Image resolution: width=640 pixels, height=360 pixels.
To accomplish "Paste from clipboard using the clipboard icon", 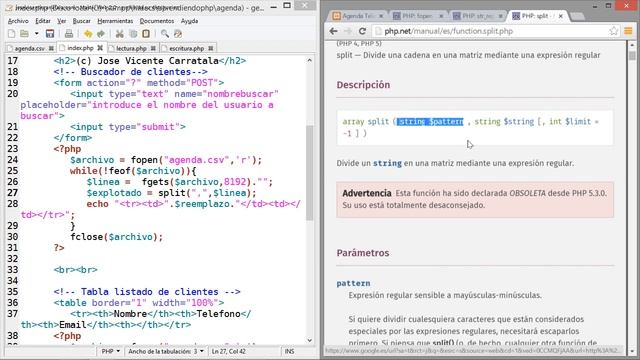I will tap(146, 34).
